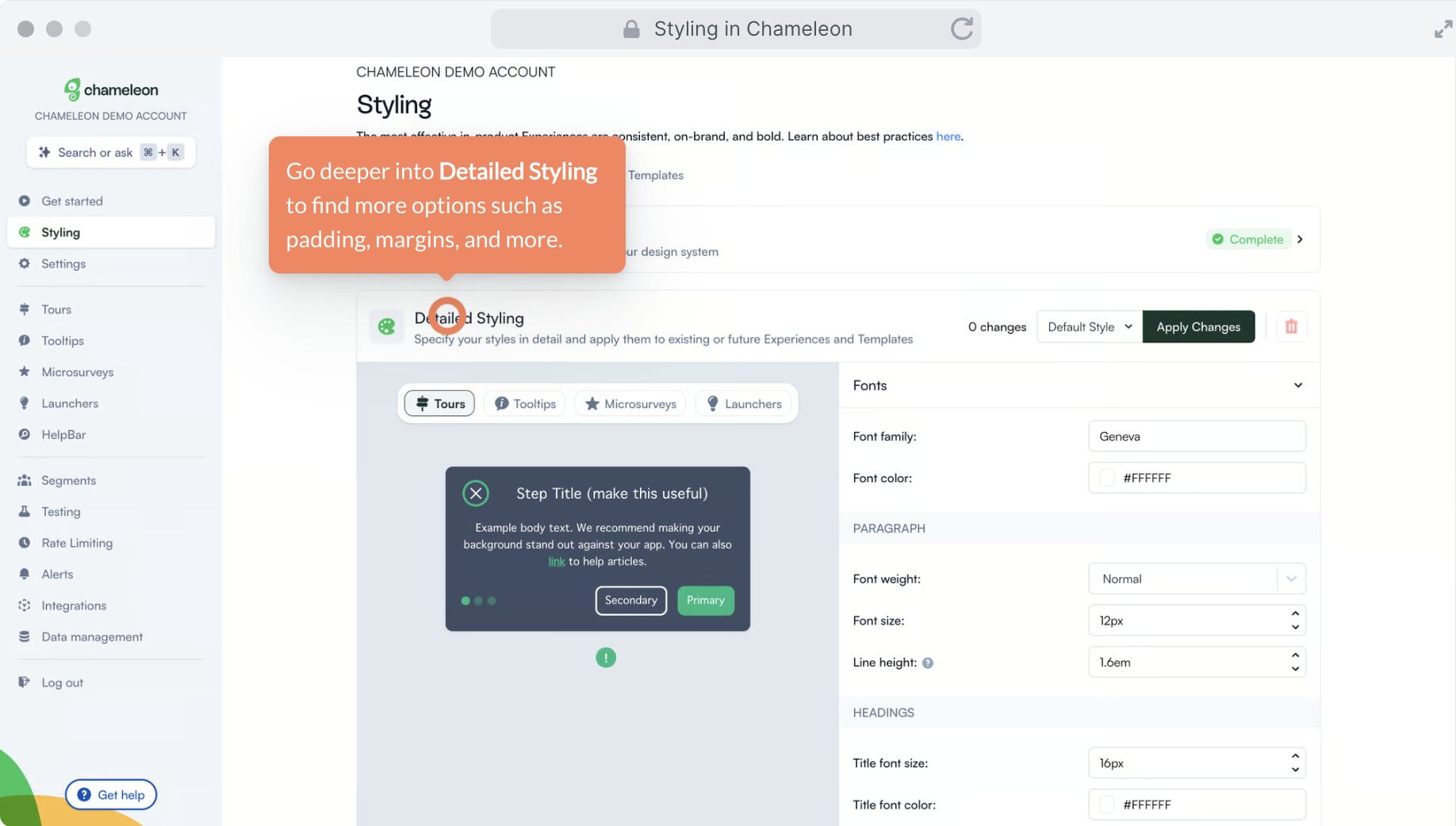Screen dimensions: 1456x826
Task: Click the Get help button
Action: point(111,795)
